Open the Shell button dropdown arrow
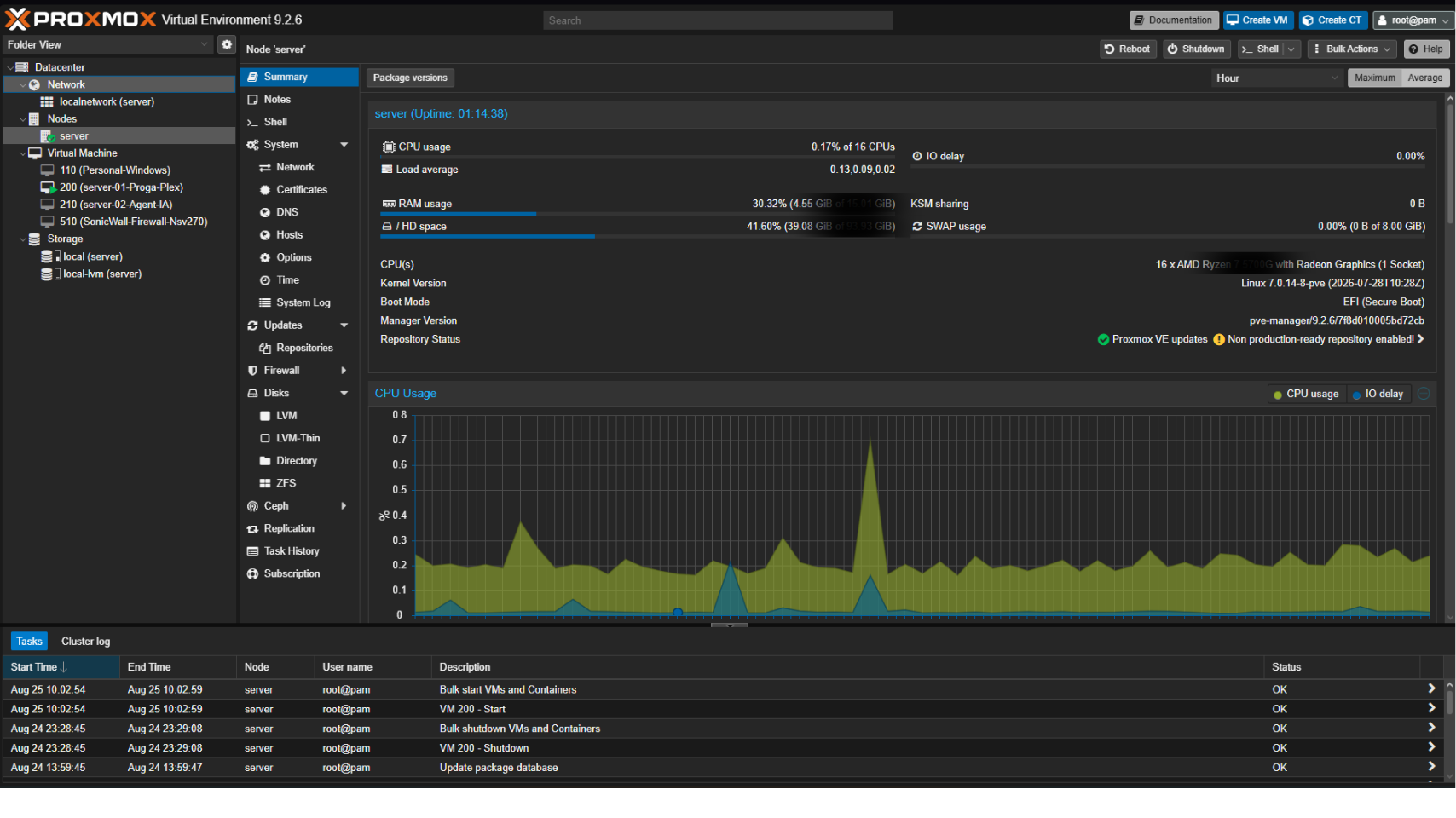1456x818 pixels. [x=1291, y=49]
